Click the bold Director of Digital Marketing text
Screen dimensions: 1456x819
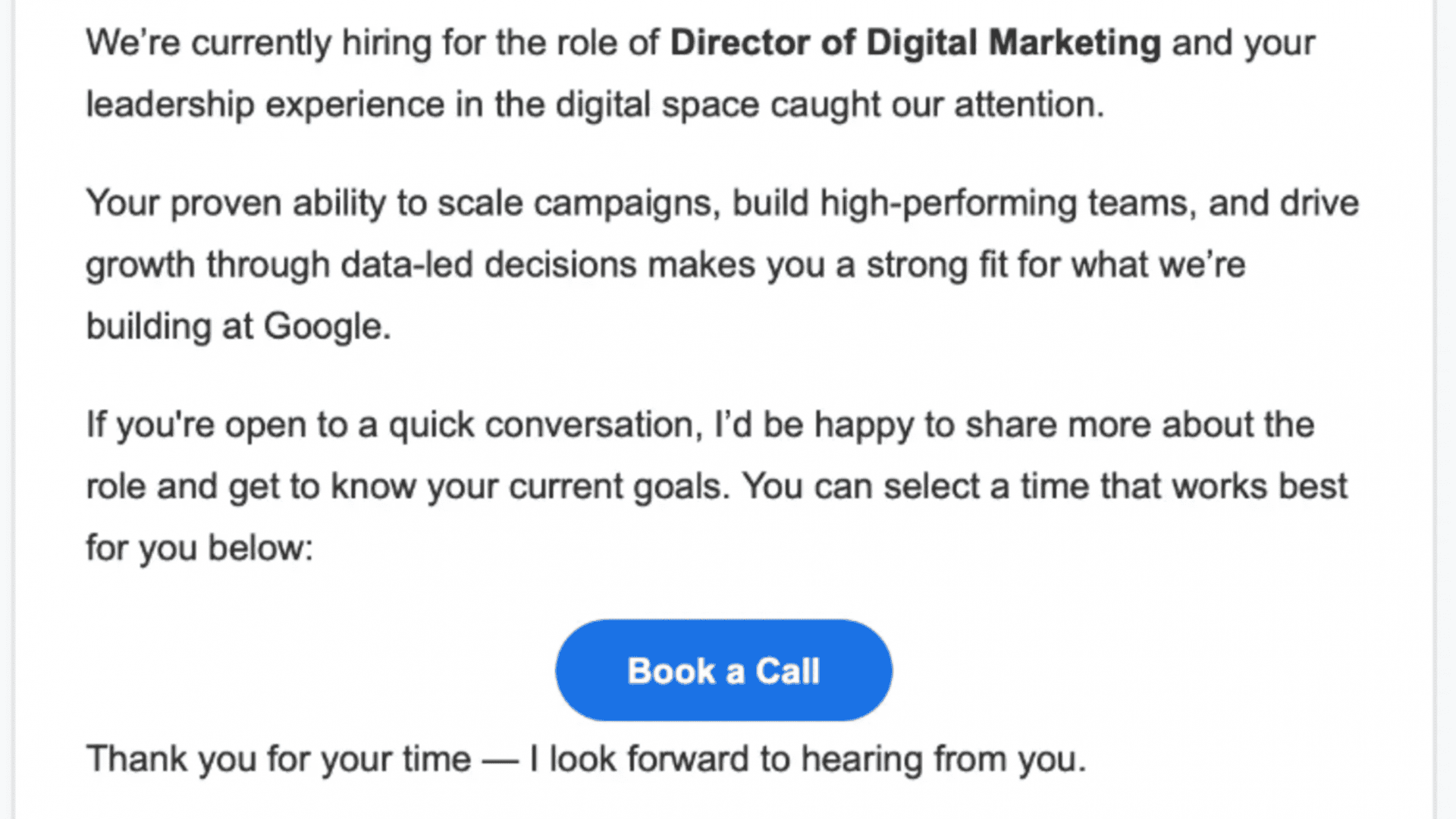915,42
